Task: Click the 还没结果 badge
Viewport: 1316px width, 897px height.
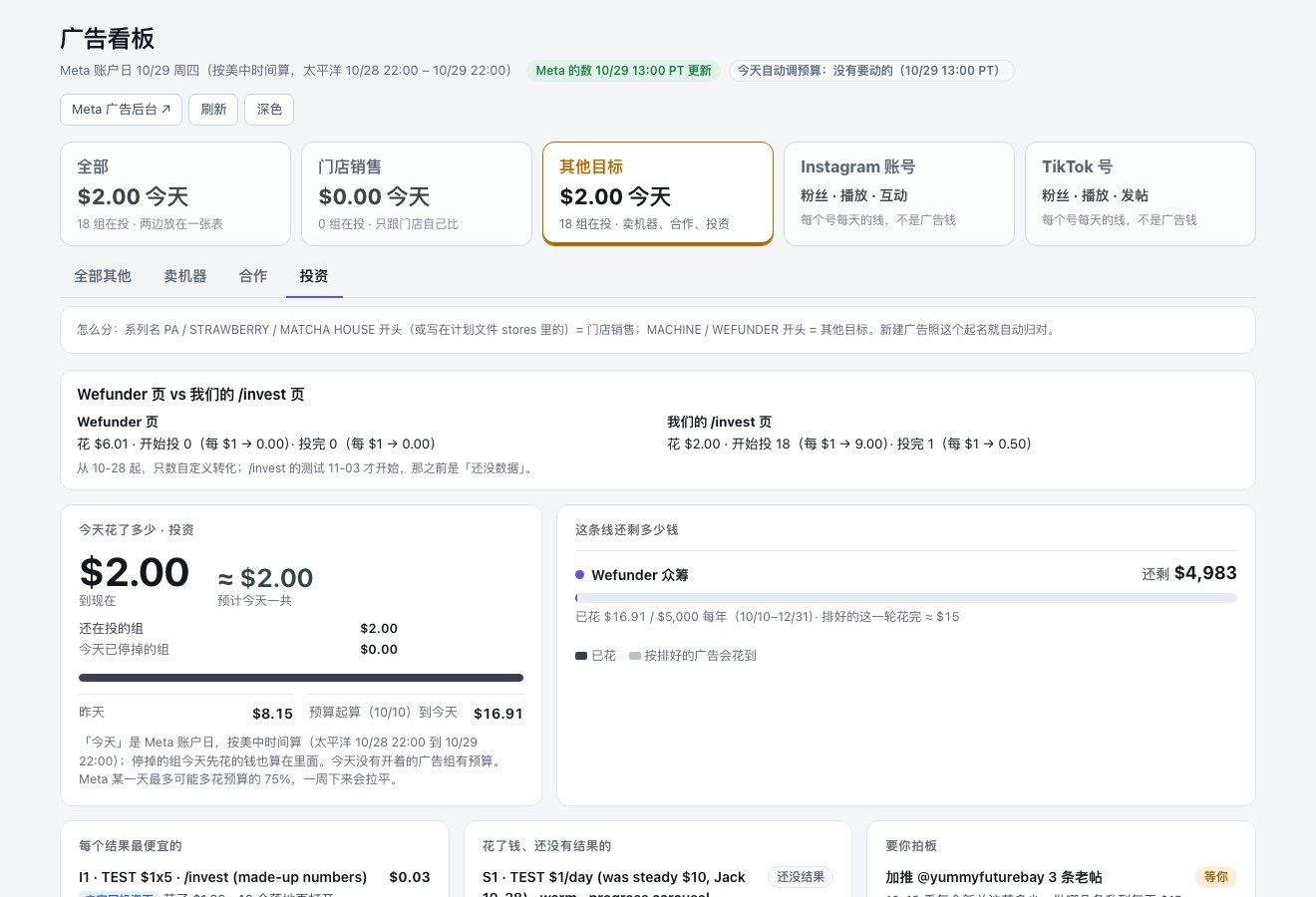Action: 801,877
